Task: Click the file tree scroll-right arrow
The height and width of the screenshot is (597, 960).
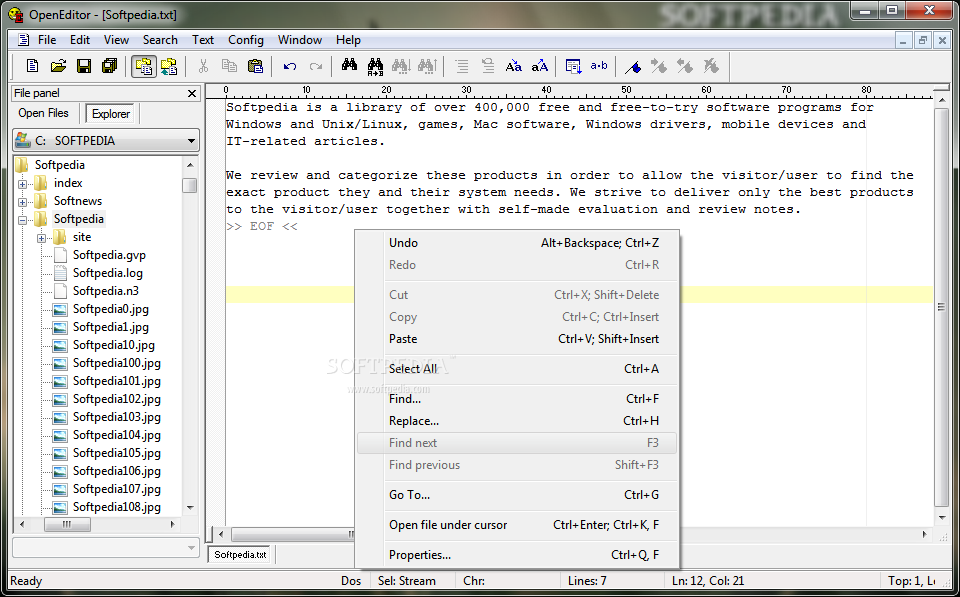Action: click(x=173, y=524)
